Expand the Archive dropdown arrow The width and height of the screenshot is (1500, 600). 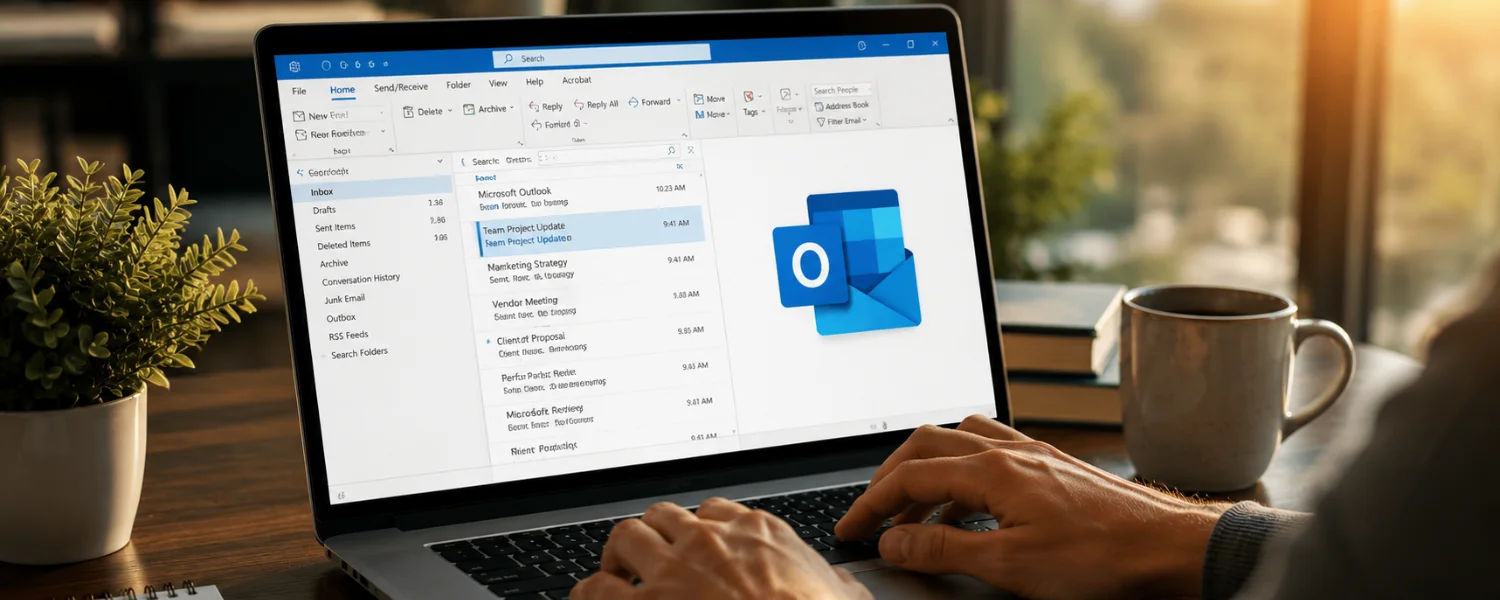[512, 108]
